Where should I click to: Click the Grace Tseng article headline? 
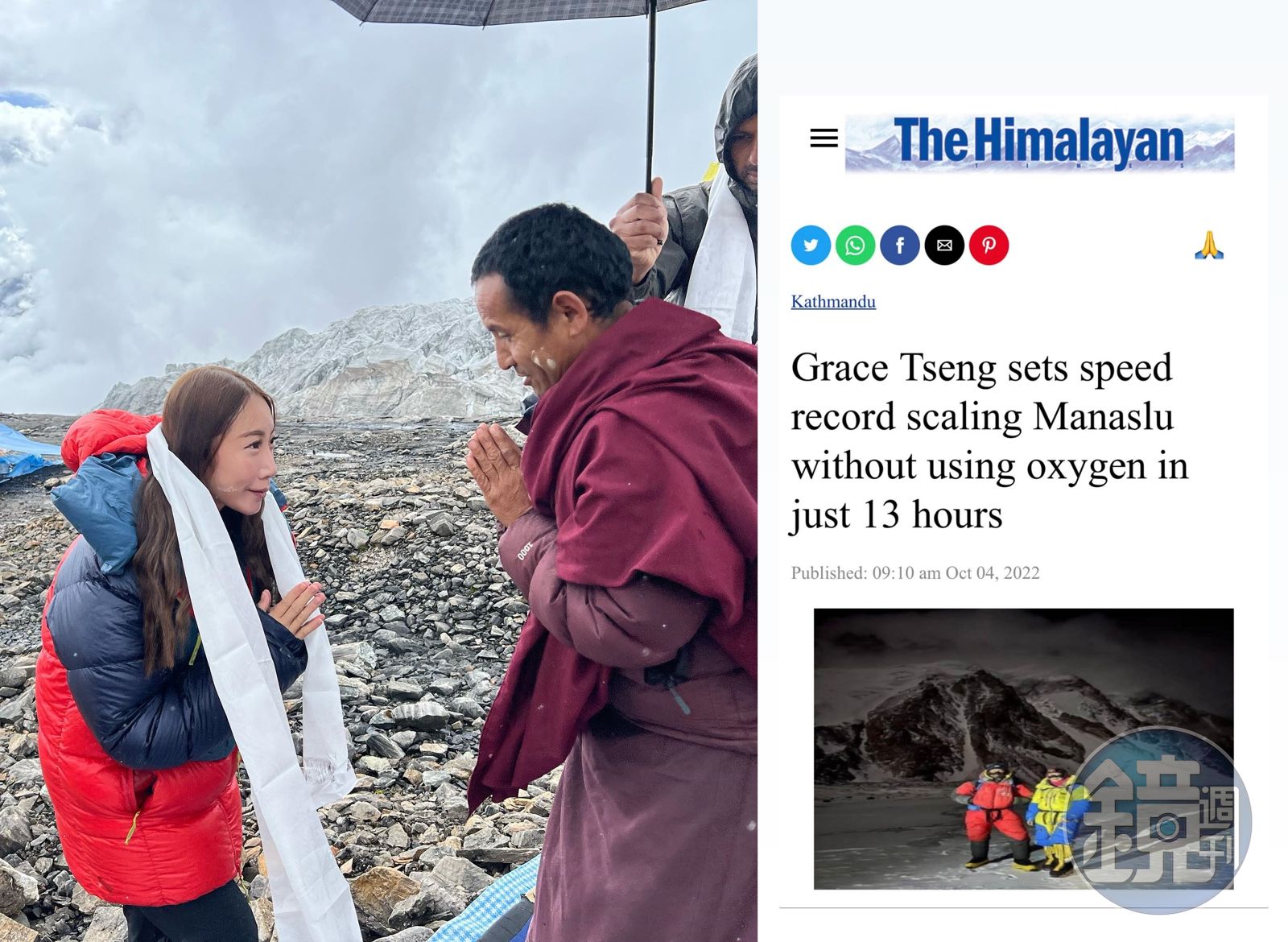[x=989, y=440]
